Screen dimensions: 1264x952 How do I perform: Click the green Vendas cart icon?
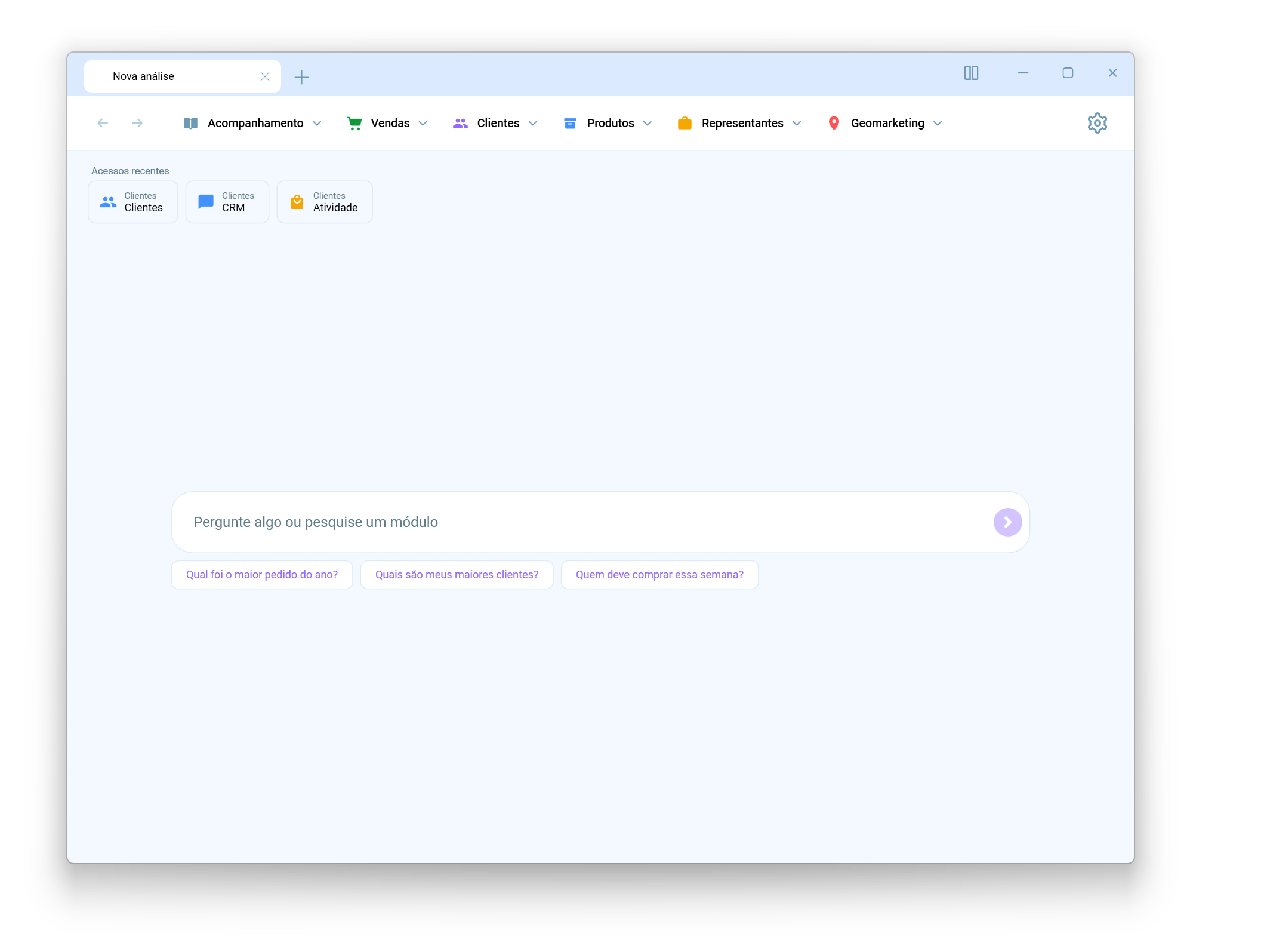pos(354,123)
